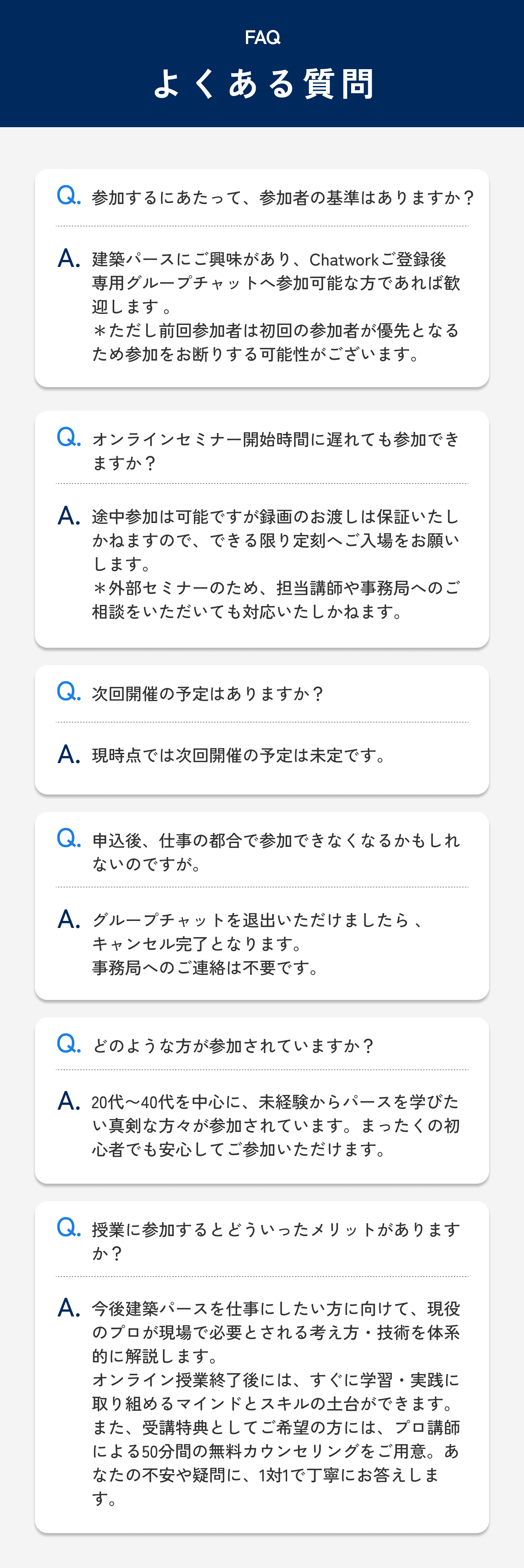Select the question 参加者の基準はありますか？
This screenshot has width=524, height=1568.
pyautogui.click(x=283, y=198)
